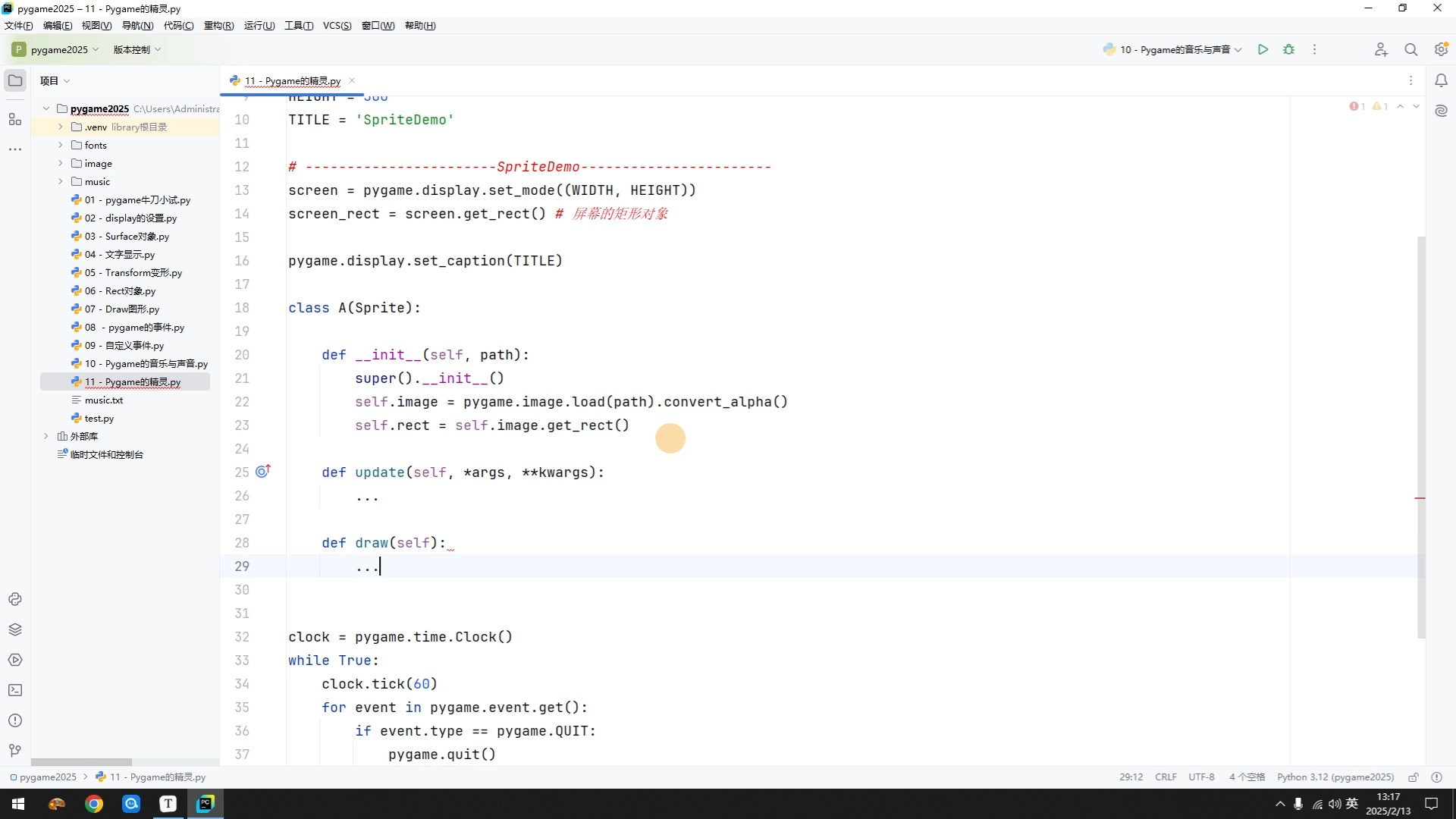Click the 4 个空格 indent setting
The image size is (1456, 819).
pyautogui.click(x=1247, y=777)
